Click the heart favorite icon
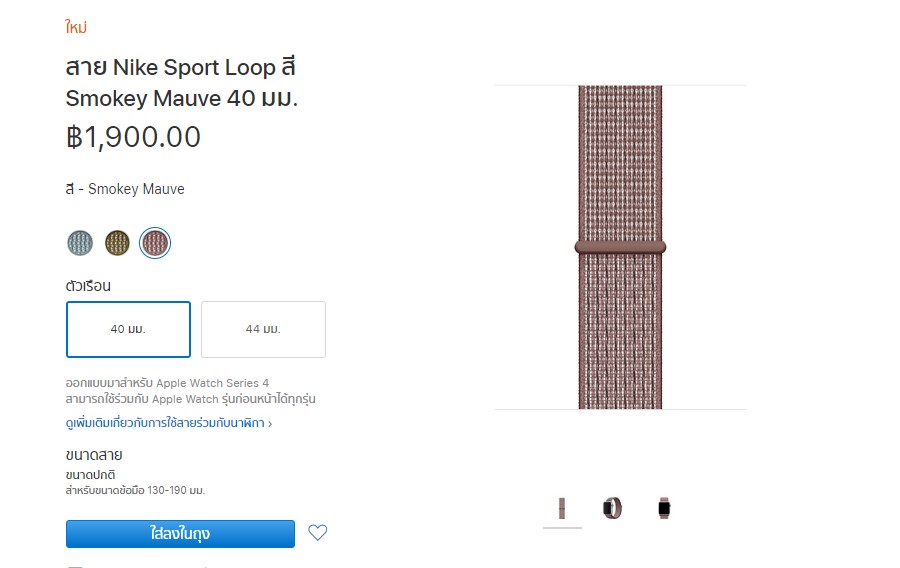The width and height of the screenshot is (900, 568). click(317, 533)
